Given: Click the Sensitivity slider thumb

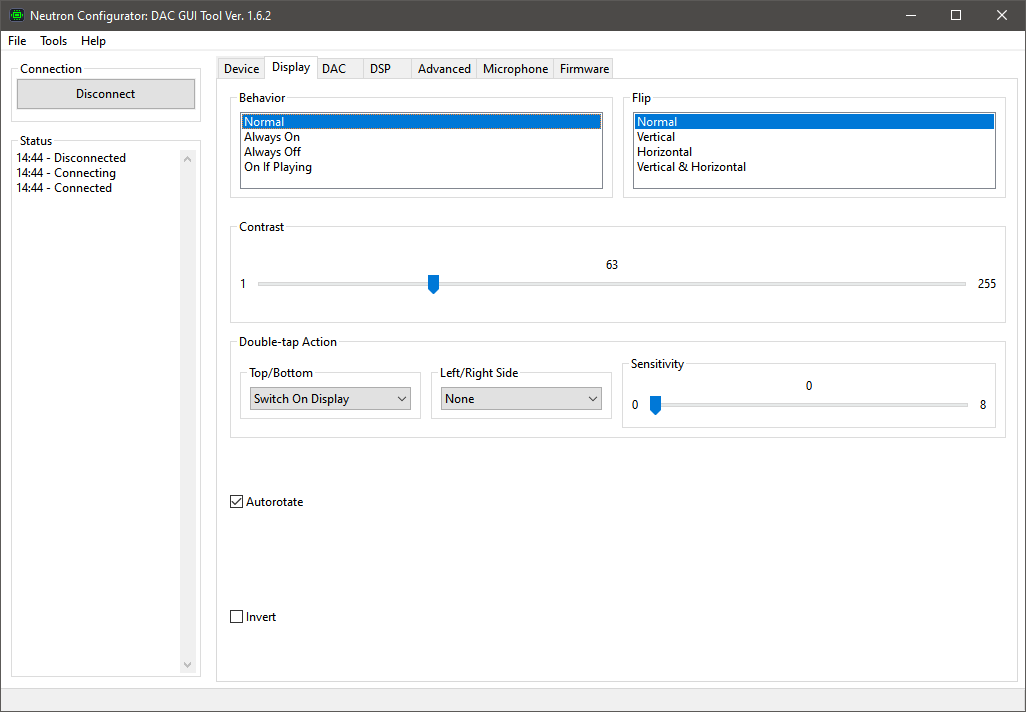Looking at the screenshot, I should (x=655, y=405).
